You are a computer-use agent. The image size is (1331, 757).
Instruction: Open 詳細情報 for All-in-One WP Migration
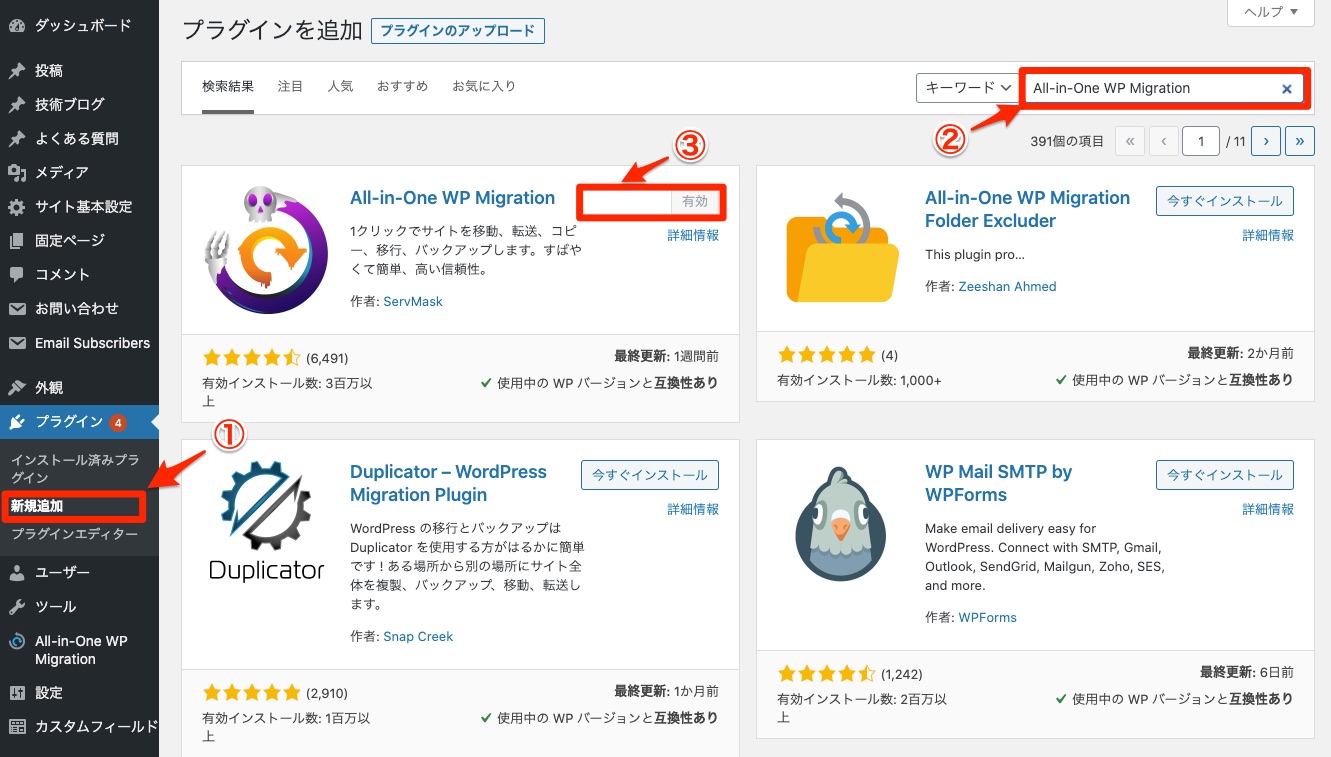[693, 236]
